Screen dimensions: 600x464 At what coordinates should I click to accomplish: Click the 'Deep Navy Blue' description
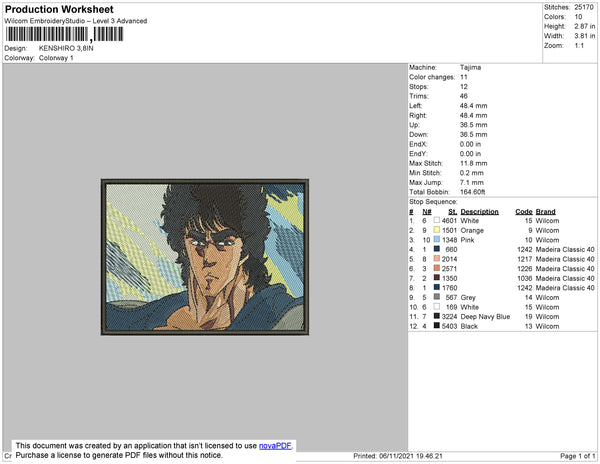click(x=485, y=317)
